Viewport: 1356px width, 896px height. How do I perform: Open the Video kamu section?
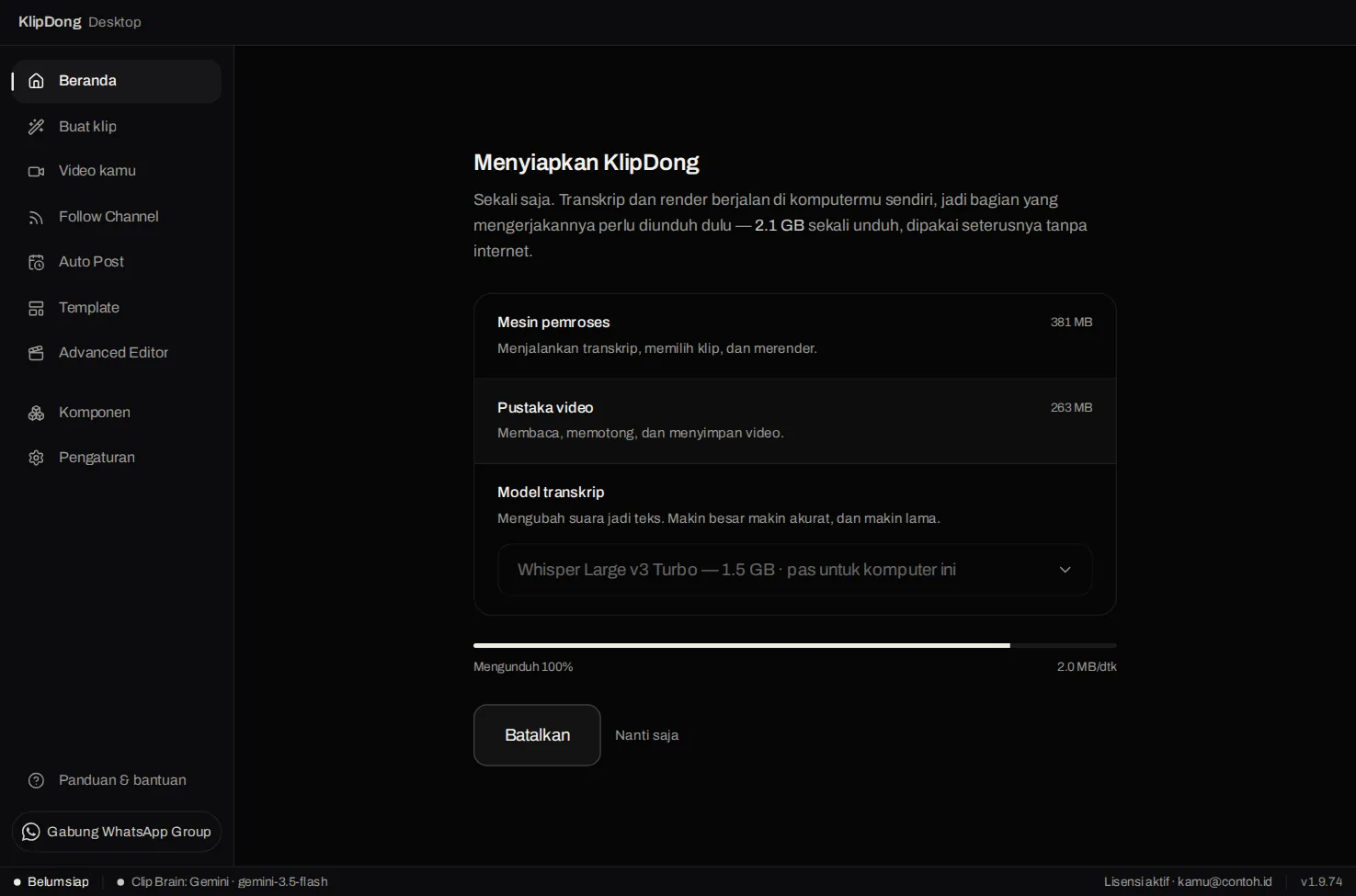tap(117, 171)
